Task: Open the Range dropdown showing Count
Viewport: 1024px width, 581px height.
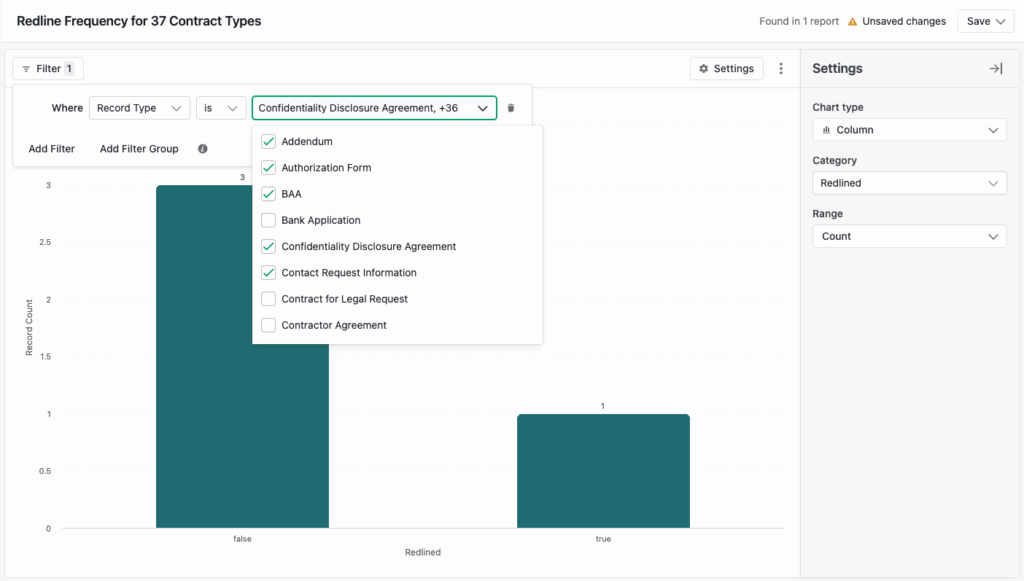Action: click(x=908, y=236)
